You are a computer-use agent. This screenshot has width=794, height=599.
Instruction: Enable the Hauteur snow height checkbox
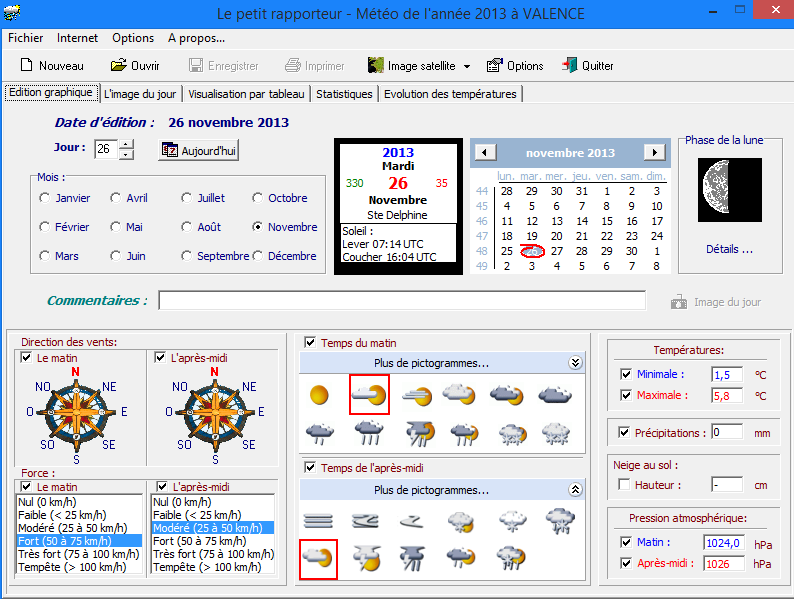pyautogui.click(x=624, y=485)
